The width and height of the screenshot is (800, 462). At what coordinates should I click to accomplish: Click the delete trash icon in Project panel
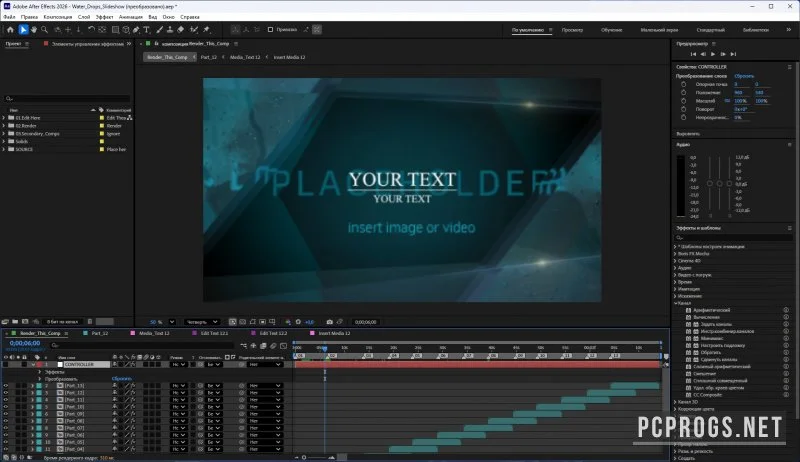(x=90, y=322)
